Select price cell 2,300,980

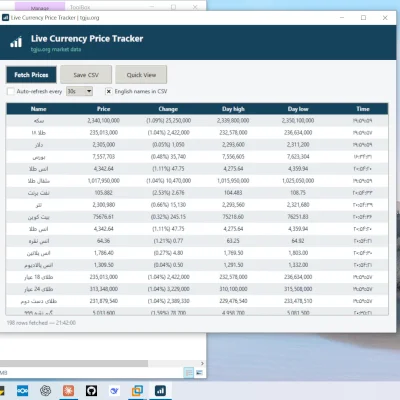coord(103,205)
